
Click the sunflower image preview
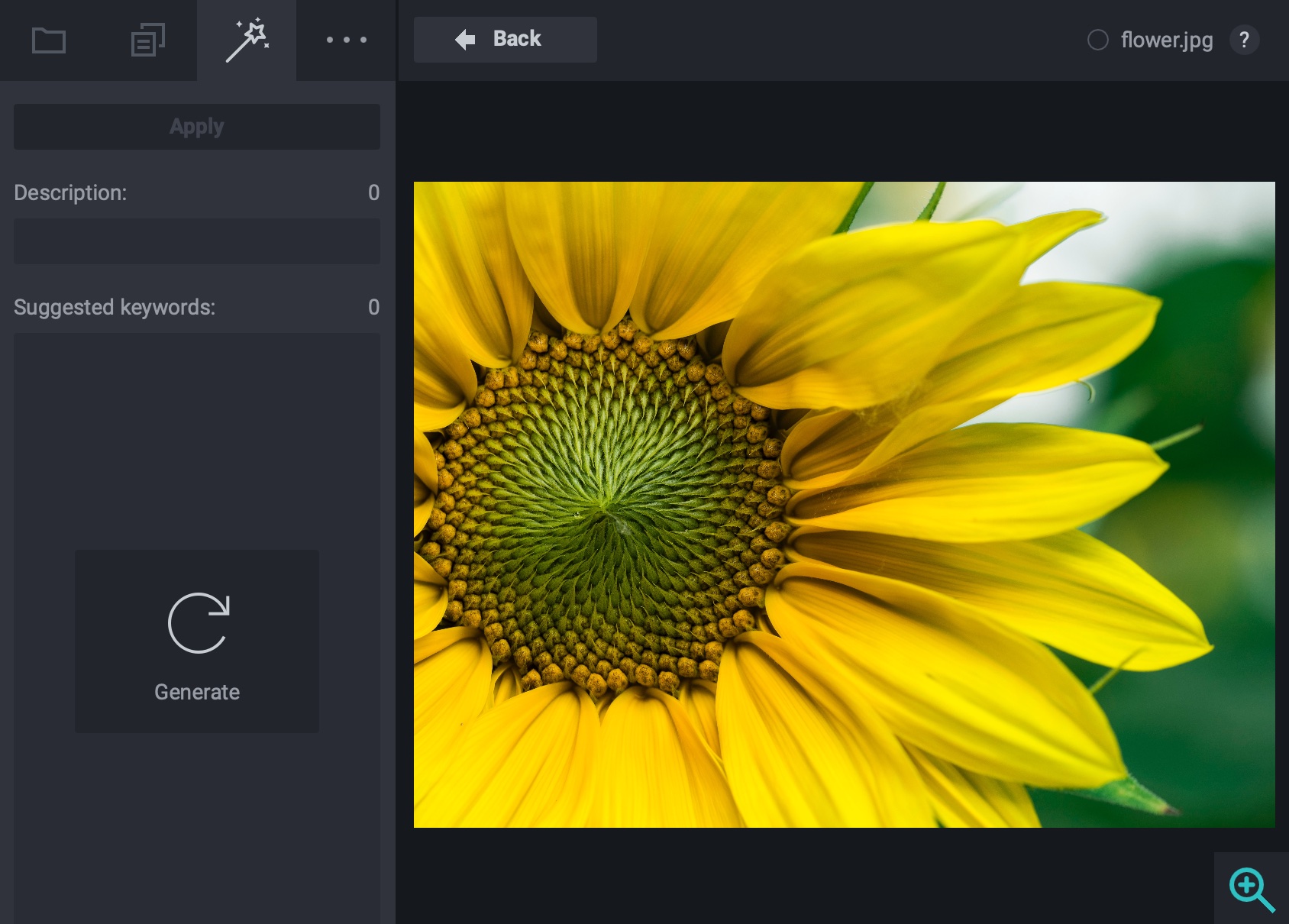pyautogui.click(x=844, y=504)
